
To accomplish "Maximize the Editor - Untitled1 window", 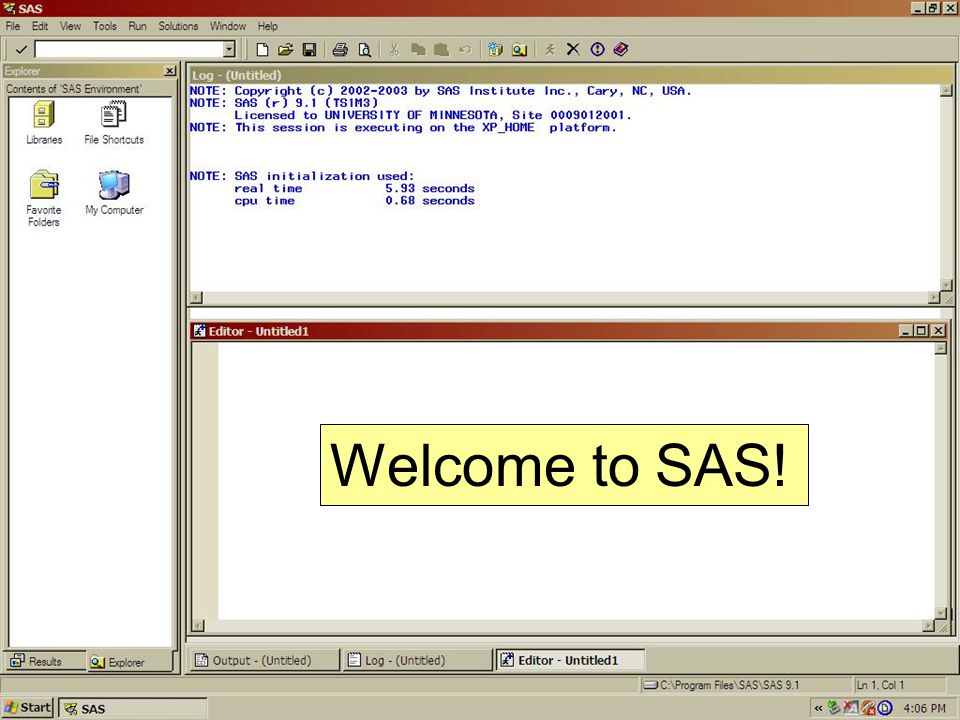I will pos(921,331).
